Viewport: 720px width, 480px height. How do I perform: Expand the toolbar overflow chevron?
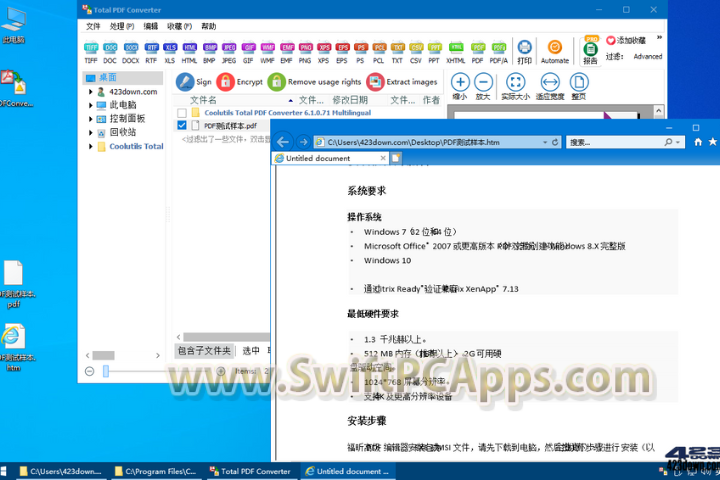coord(659,37)
